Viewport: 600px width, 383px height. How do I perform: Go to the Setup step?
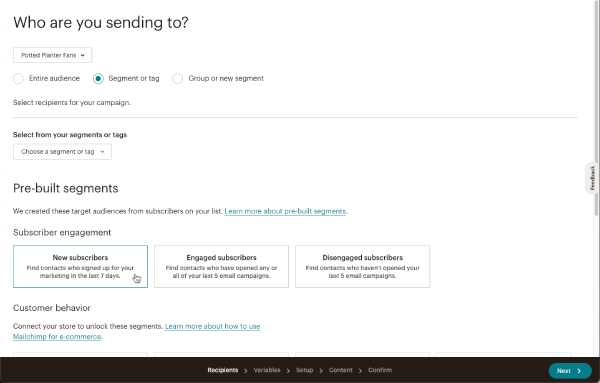click(x=304, y=370)
